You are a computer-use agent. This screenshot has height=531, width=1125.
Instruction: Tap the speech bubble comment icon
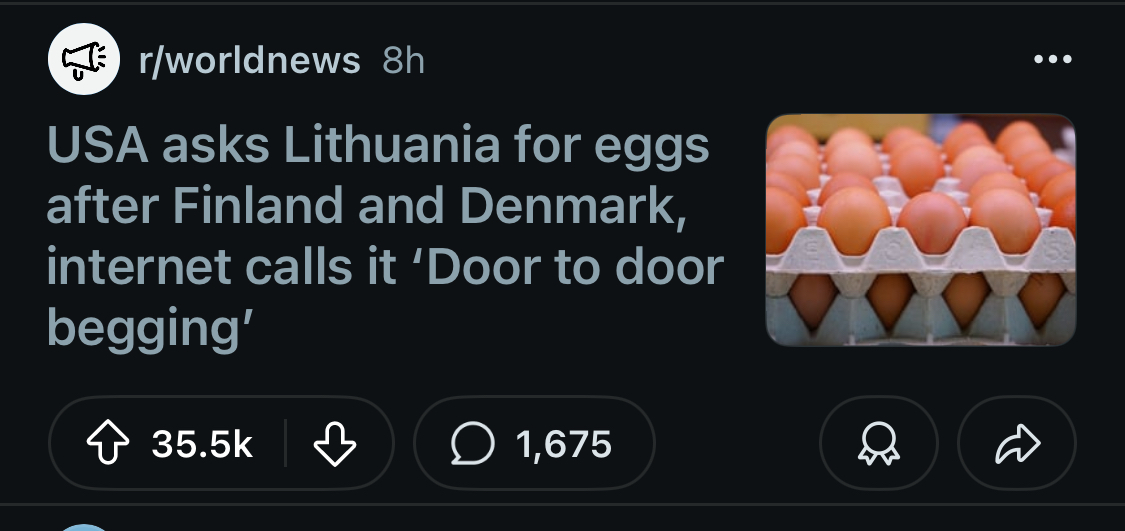tap(469, 443)
